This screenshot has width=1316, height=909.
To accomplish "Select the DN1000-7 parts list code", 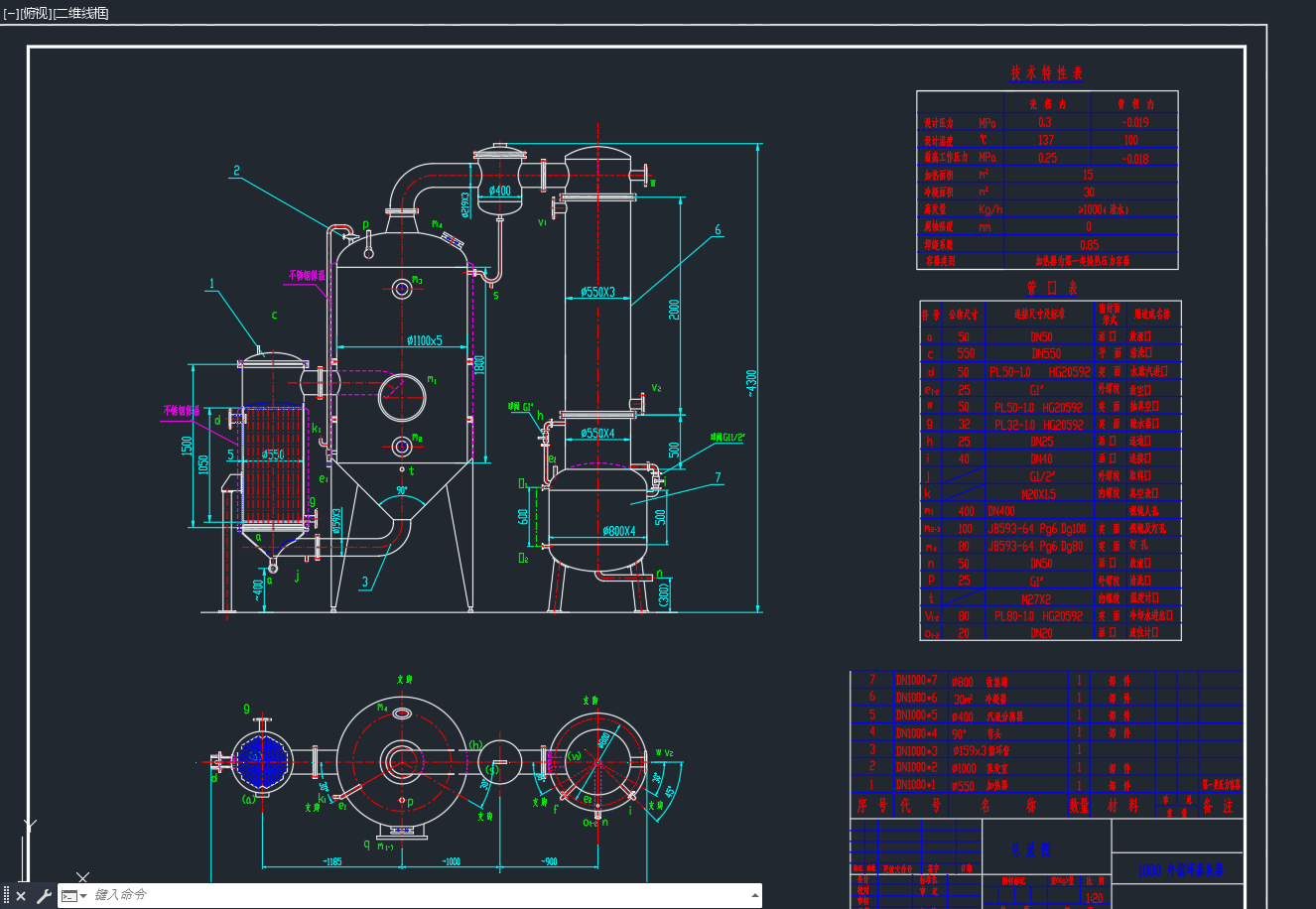I will pyautogui.click(x=916, y=681).
